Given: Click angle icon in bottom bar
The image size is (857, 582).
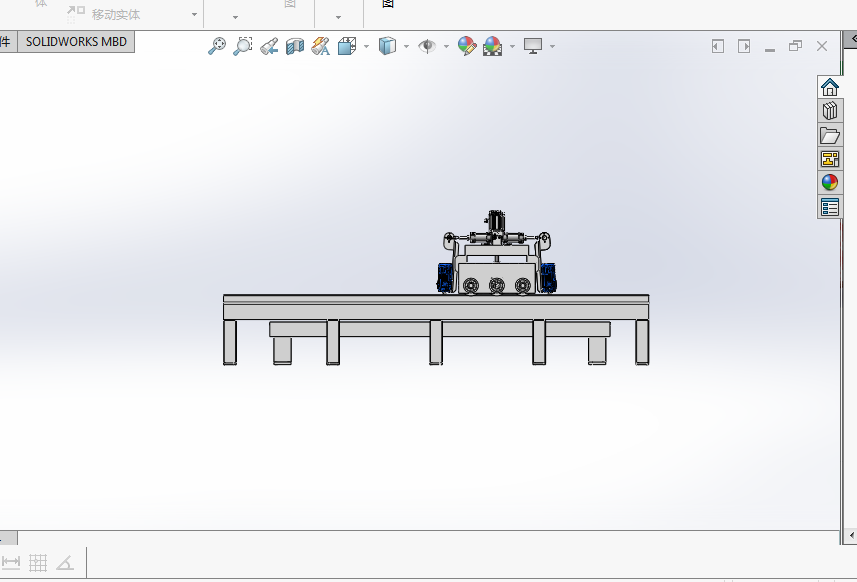Looking at the screenshot, I should pos(65,562).
